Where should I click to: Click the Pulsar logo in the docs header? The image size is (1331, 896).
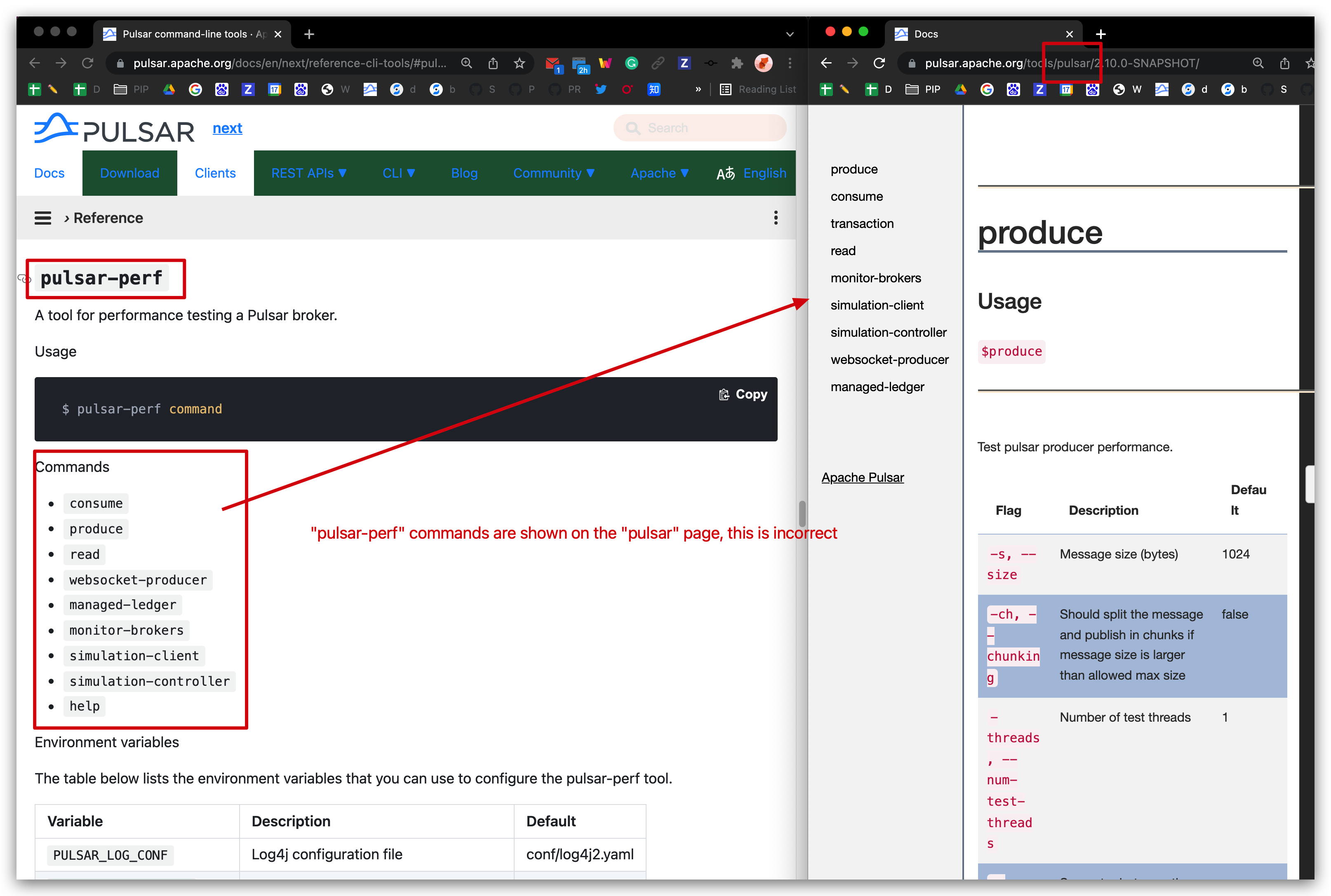point(114,130)
